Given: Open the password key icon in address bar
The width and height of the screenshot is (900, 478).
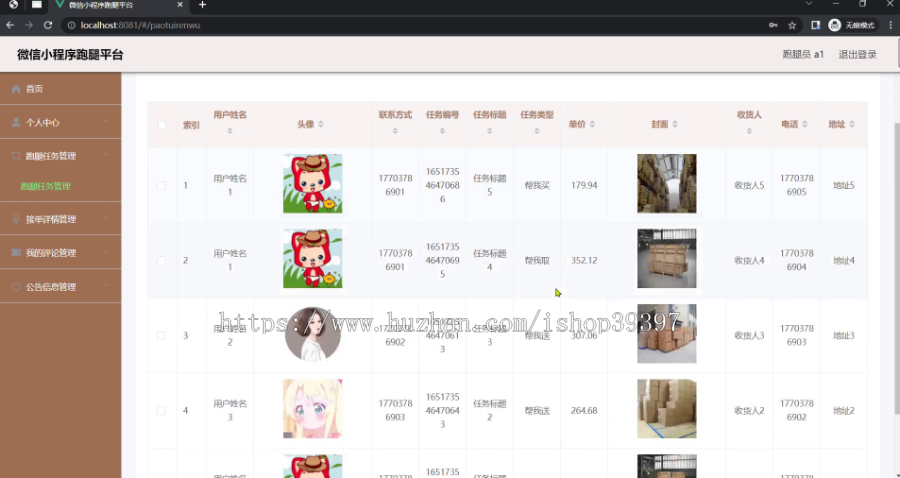Looking at the screenshot, I should [773, 25].
